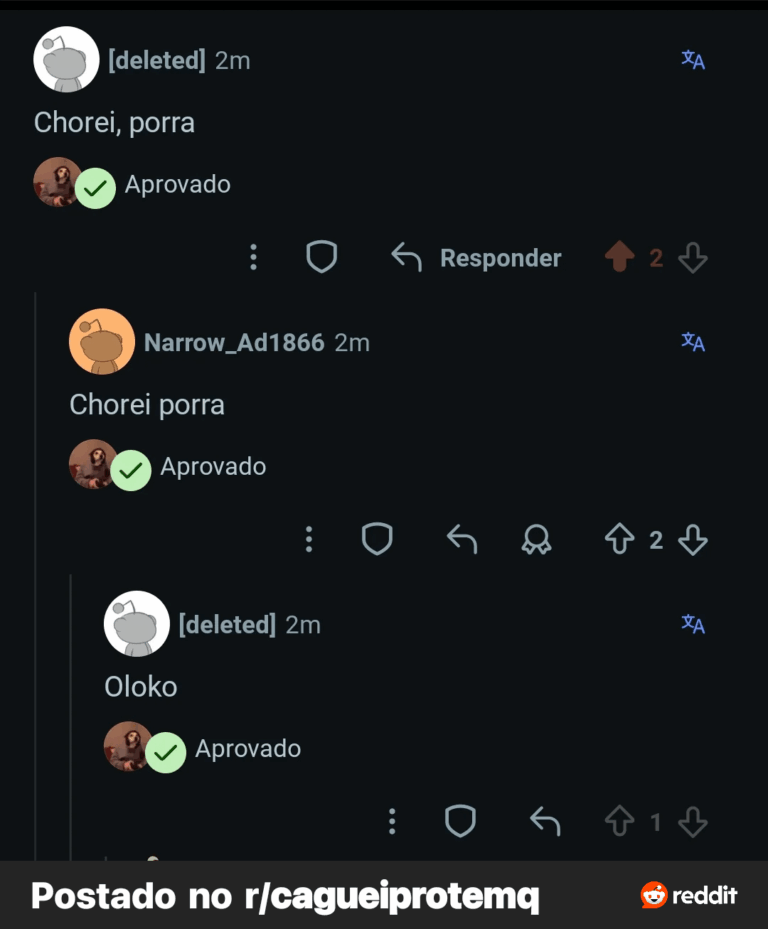Image resolution: width=768 pixels, height=929 pixels.
Task: Translate the "Oloko" comment
Action: (x=693, y=624)
